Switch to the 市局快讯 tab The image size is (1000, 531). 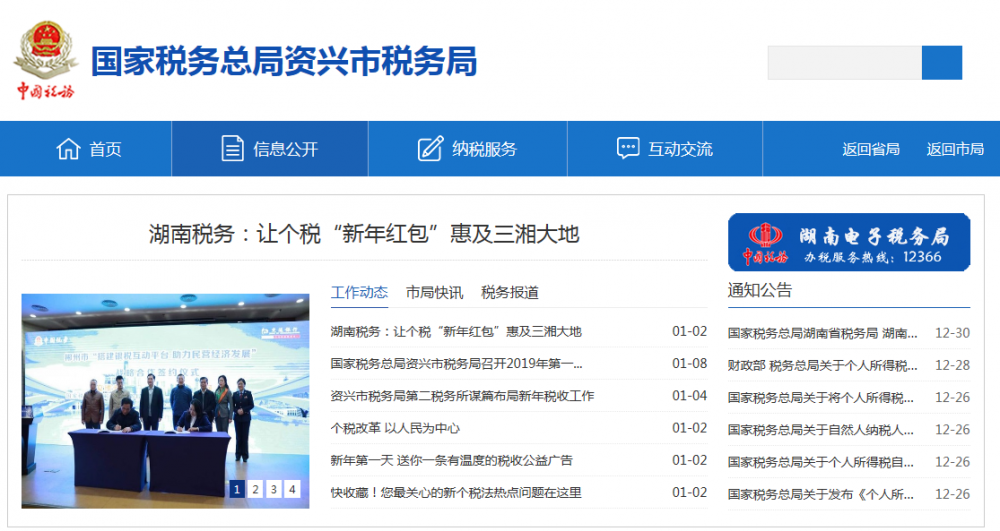tap(434, 292)
